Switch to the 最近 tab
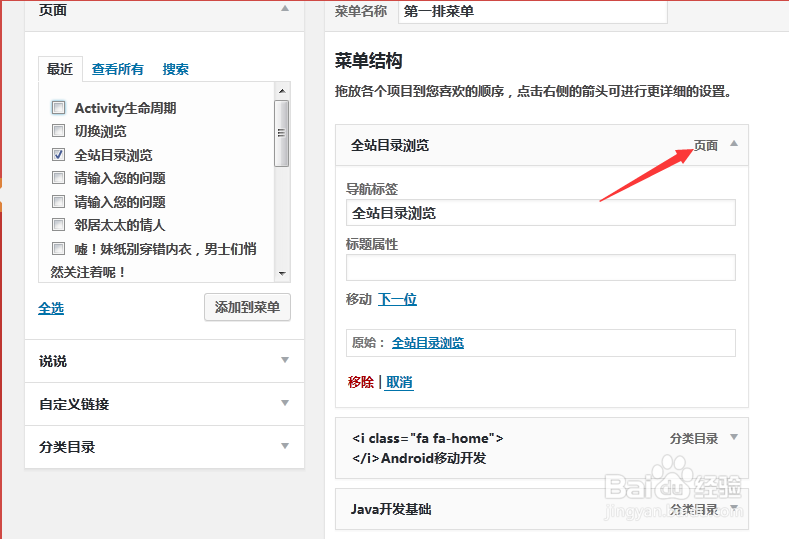This screenshot has height=539, width=789. (x=60, y=69)
